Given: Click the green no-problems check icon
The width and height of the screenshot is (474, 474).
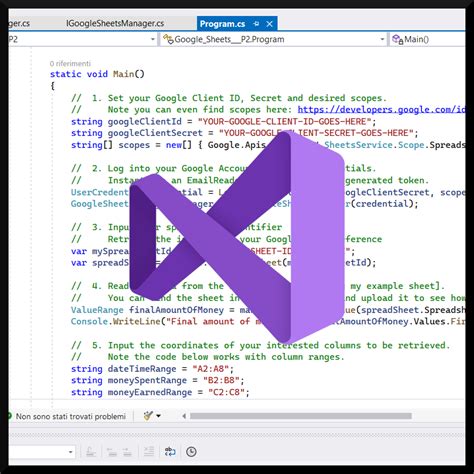Looking at the screenshot, I should pyautogui.click(x=10, y=416).
